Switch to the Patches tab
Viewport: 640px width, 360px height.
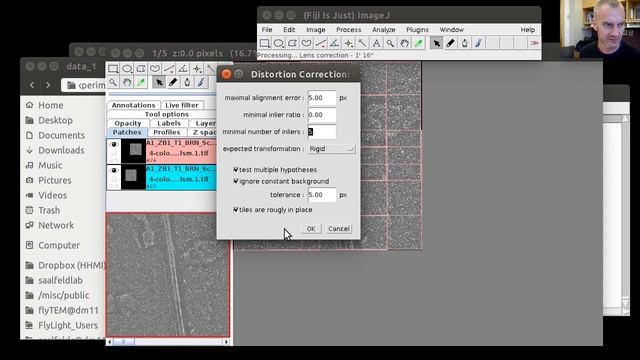[127, 132]
